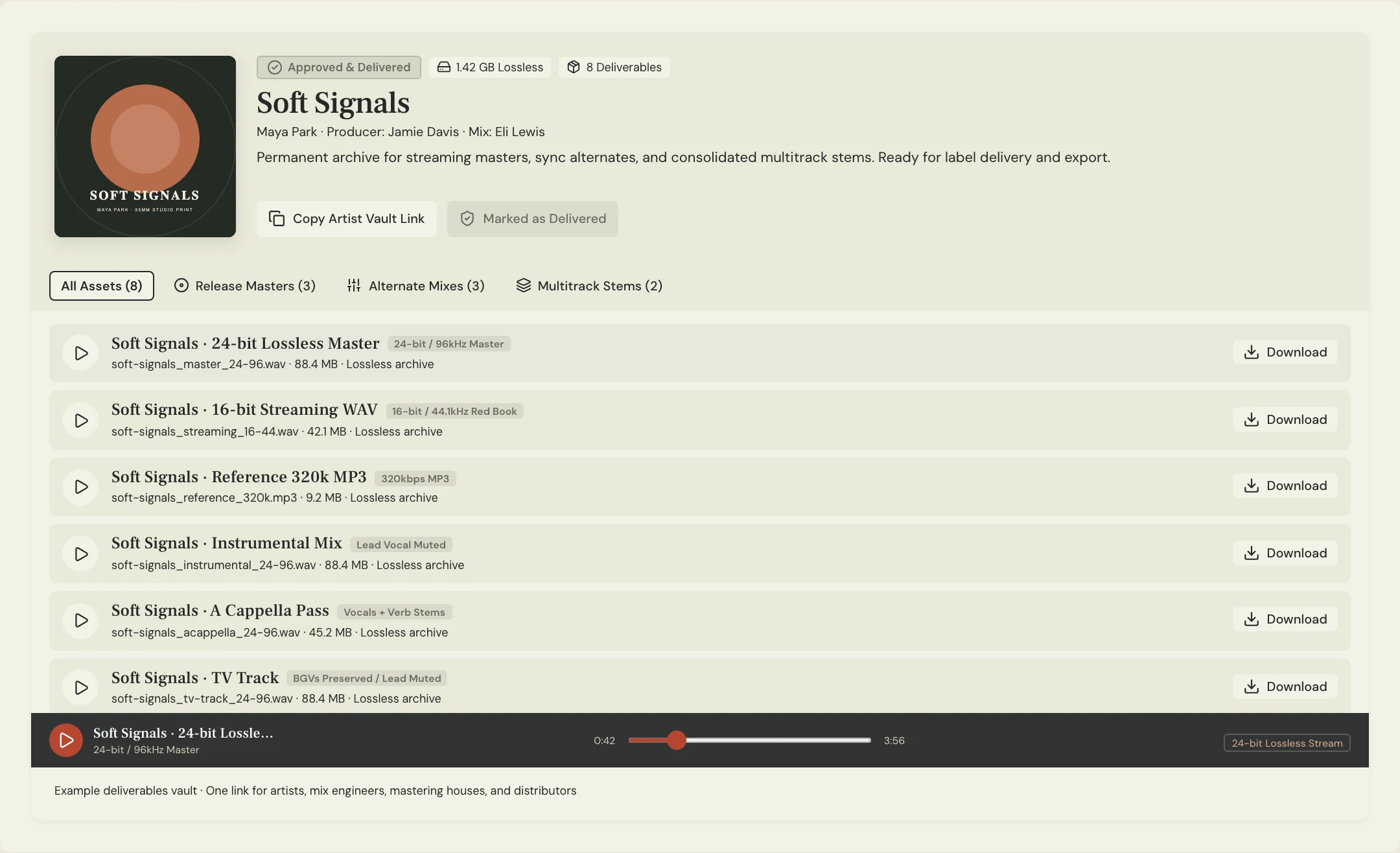Click the Maya Park producer credits line
1400x853 pixels.
[x=401, y=132]
